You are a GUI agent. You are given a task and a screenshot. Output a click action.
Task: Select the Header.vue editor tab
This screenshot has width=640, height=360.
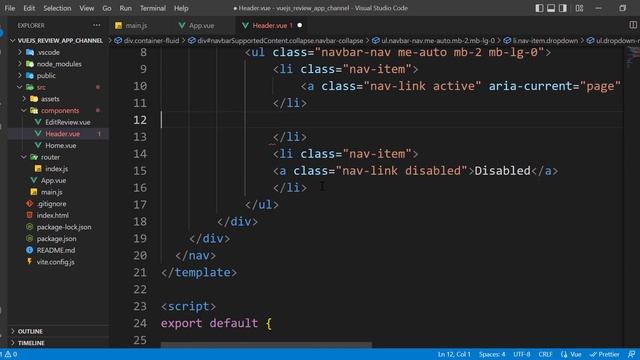click(273, 25)
